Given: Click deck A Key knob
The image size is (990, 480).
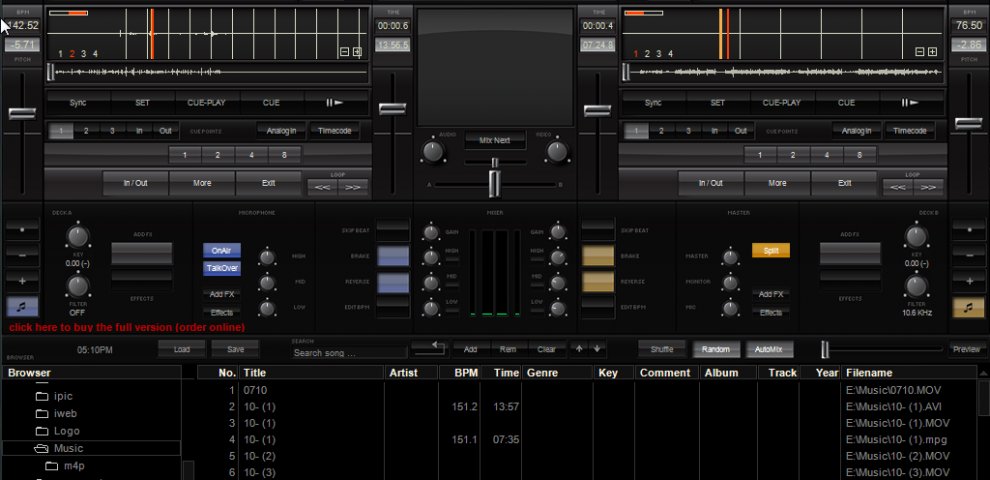Looking at the screenshot, I should point(77,237).
